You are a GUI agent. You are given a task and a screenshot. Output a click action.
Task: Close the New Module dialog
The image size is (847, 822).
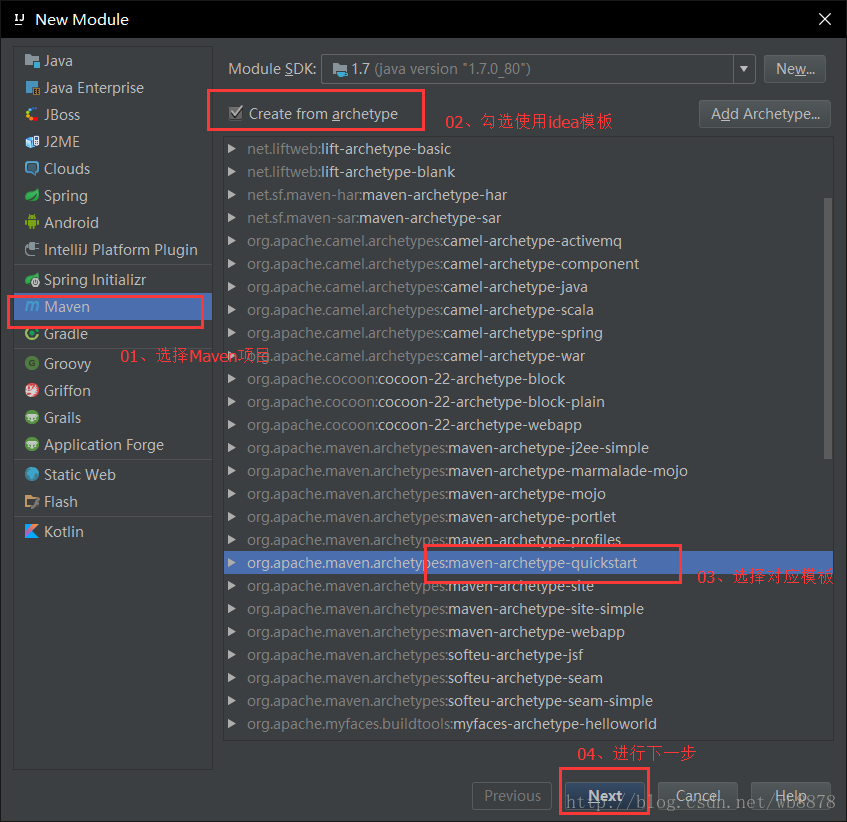point(824,19)
